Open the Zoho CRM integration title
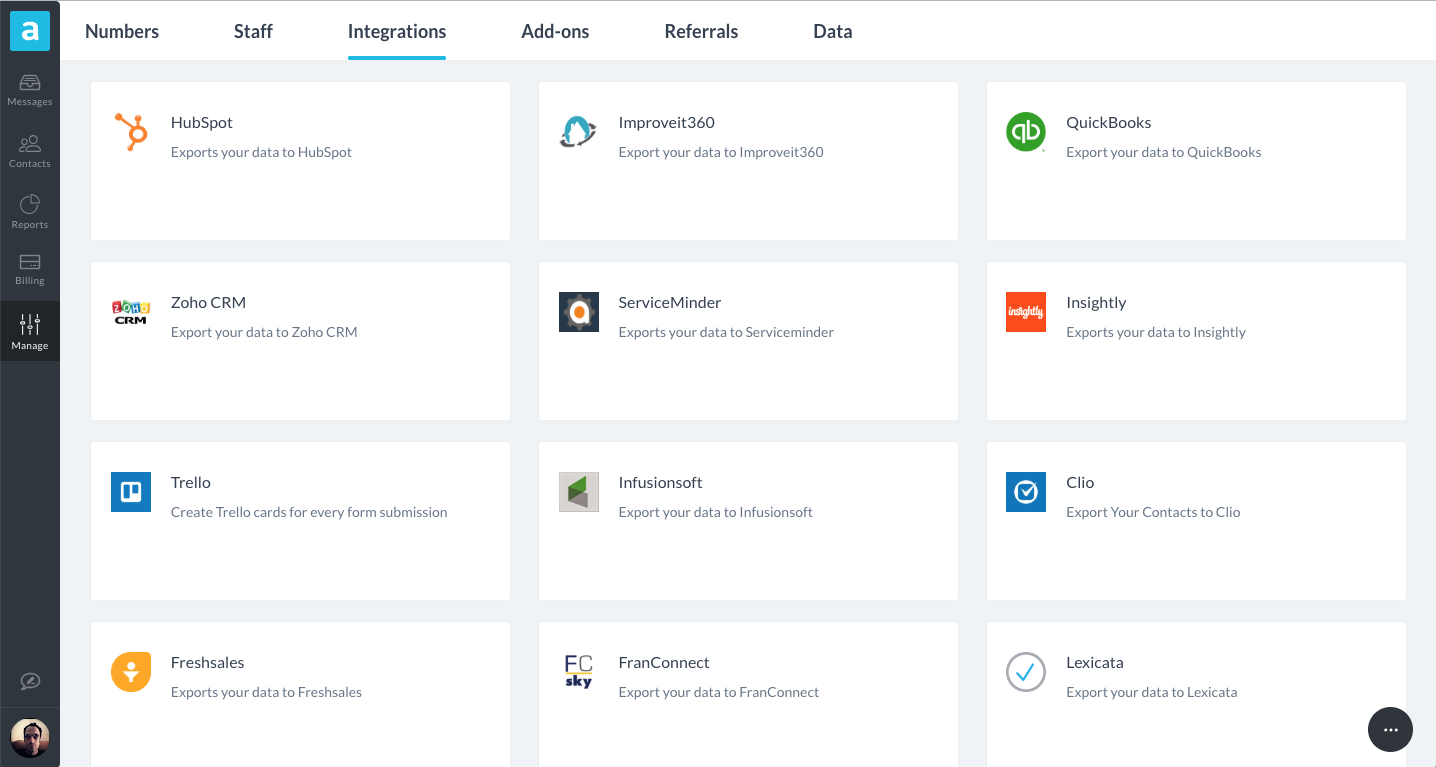This screenshot has height=767, width=1436. [208, 302]
